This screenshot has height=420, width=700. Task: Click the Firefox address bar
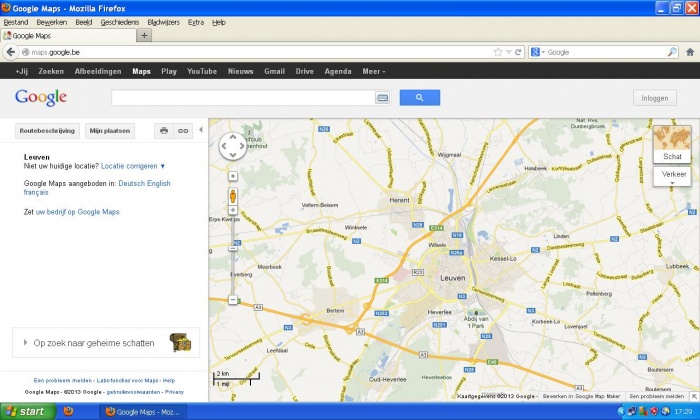tap(259, 52)
